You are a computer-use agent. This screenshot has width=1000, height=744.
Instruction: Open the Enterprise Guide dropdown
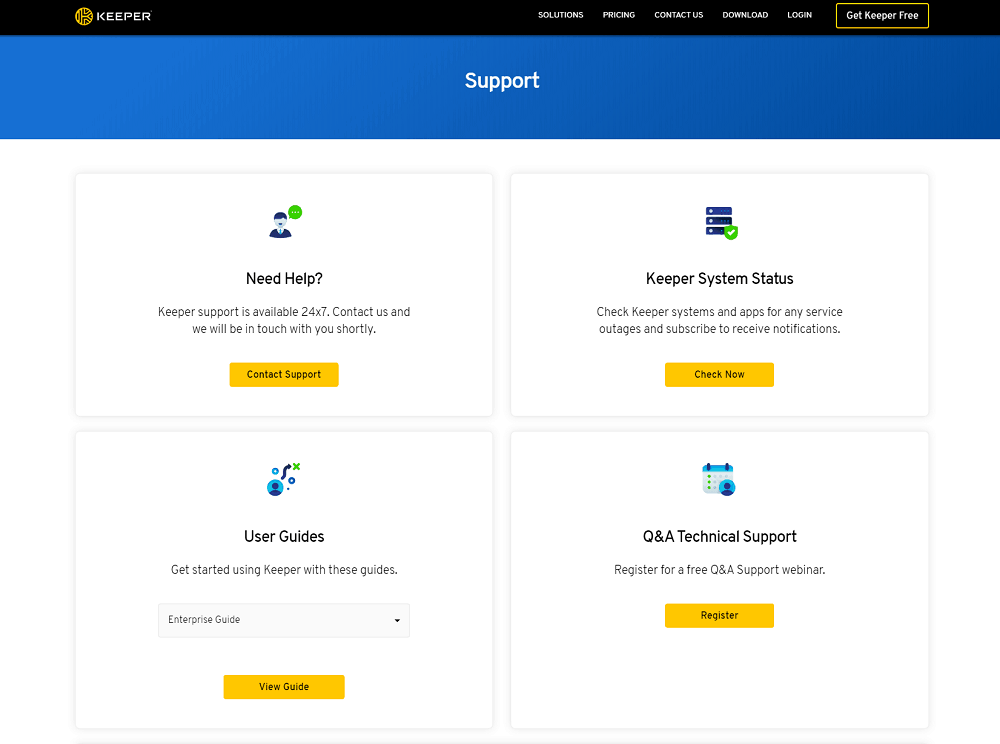point(284,620)
